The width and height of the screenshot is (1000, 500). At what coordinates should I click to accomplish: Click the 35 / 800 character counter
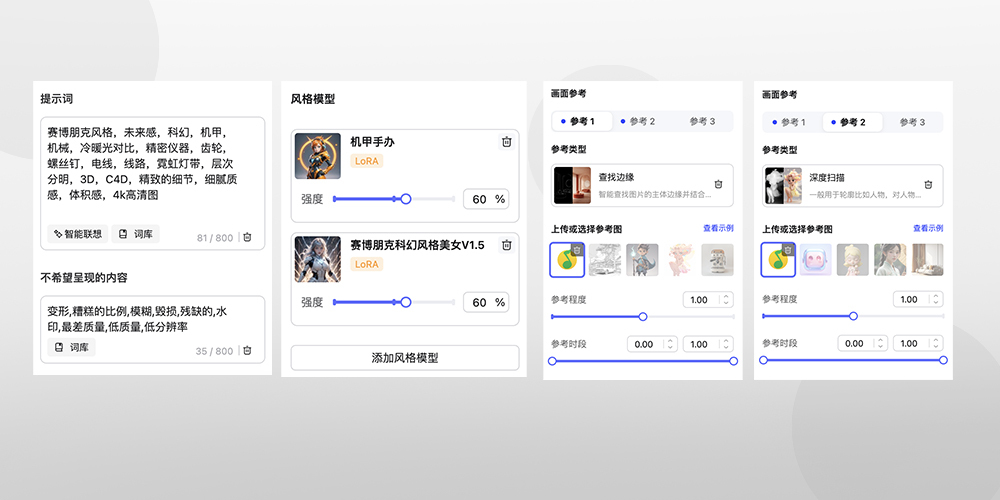coord(214,351)
